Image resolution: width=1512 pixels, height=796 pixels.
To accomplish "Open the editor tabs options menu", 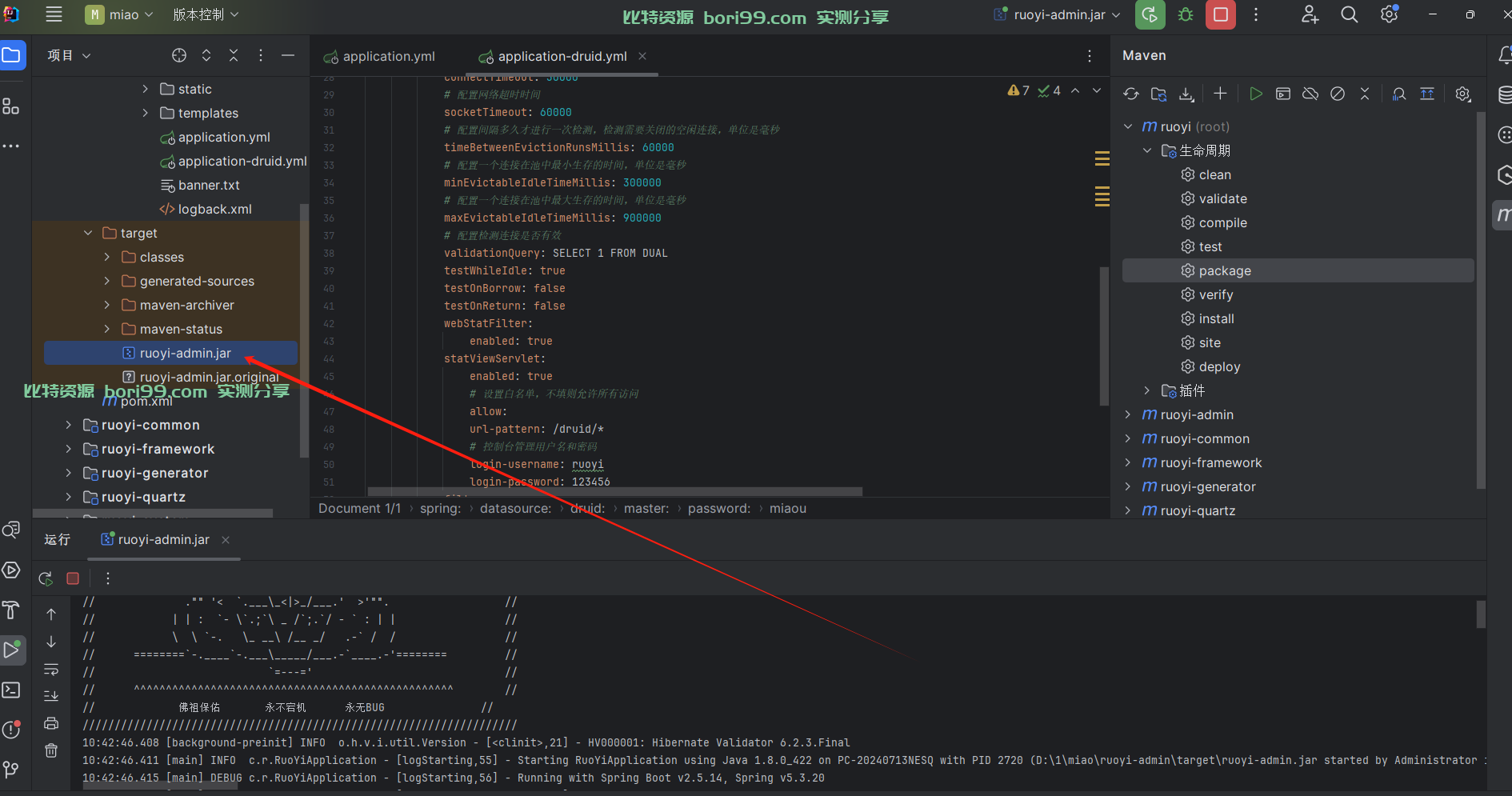I will 1090,56.
